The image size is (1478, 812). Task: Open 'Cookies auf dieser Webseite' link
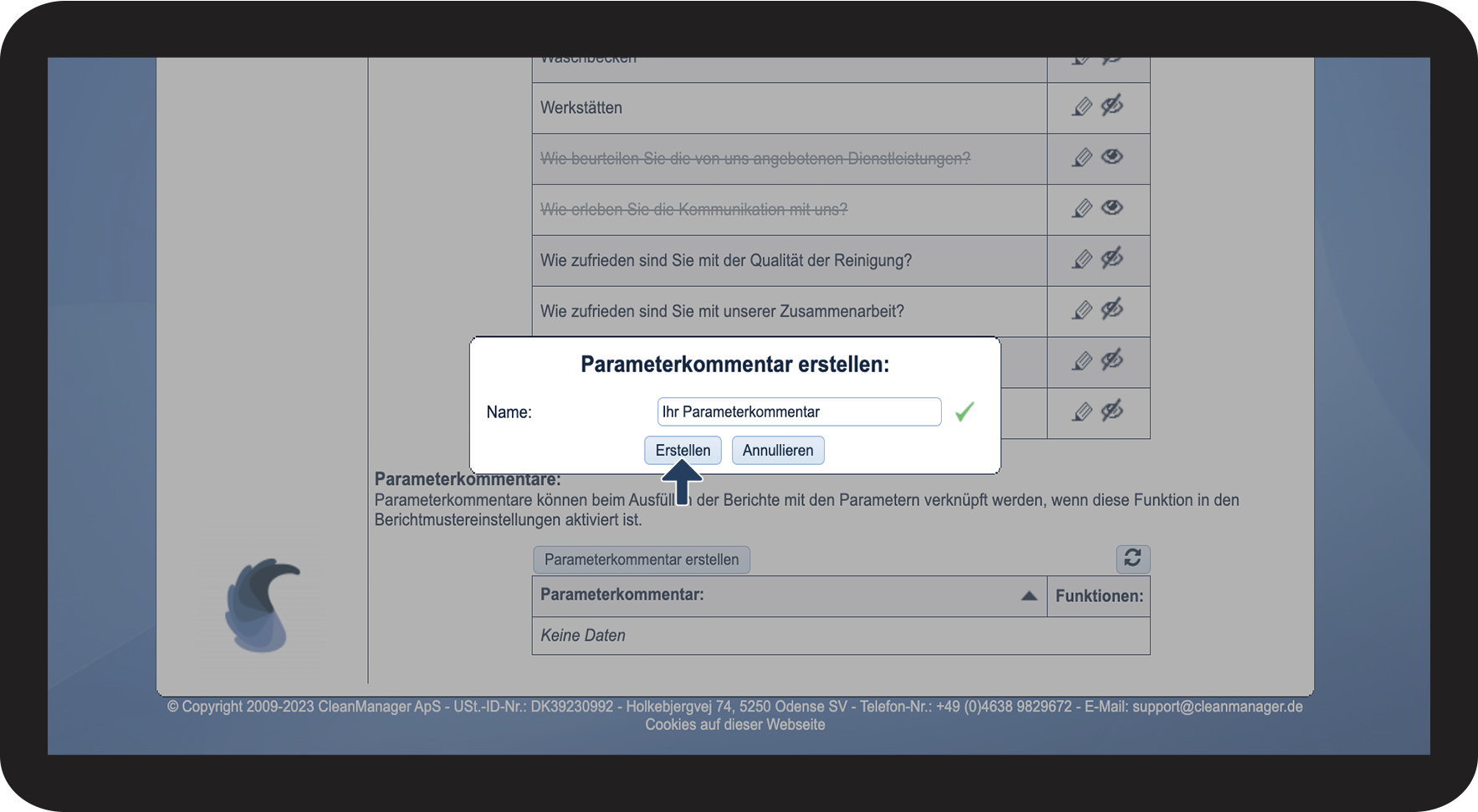[x=734, y=725]
